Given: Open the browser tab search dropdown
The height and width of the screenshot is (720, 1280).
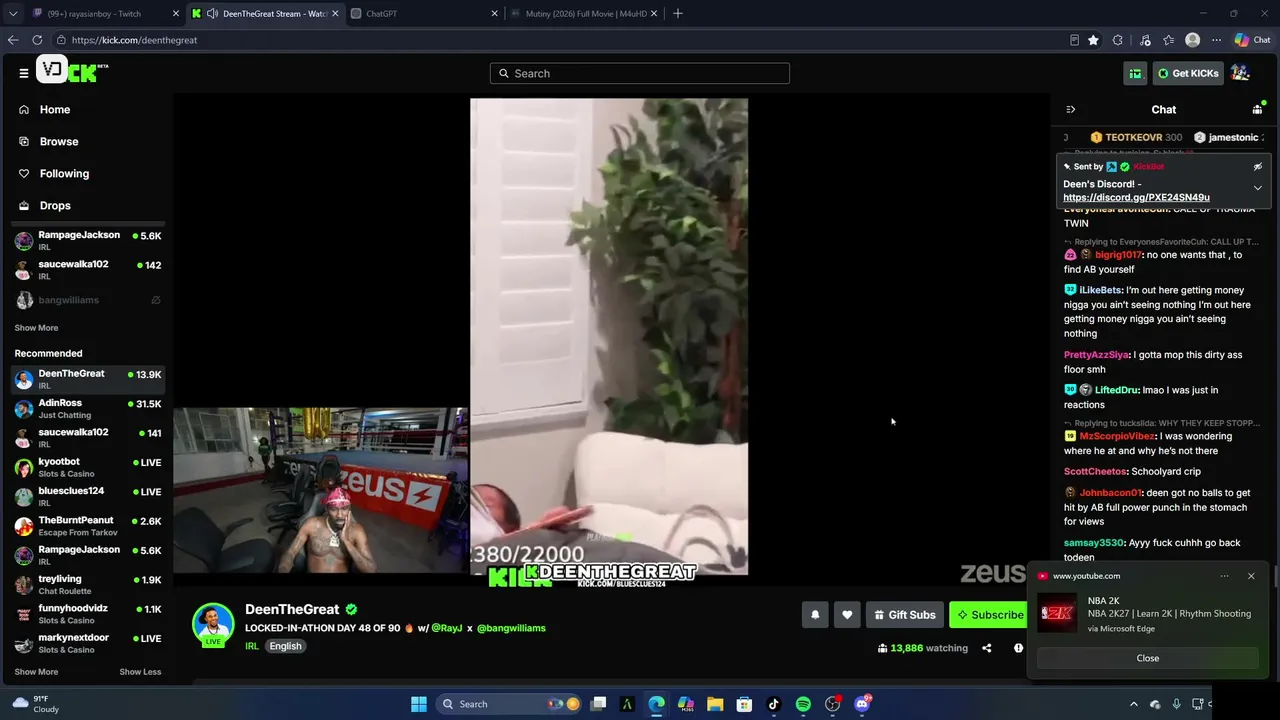Looking at the screenshot, I should (x=12, y=14).
